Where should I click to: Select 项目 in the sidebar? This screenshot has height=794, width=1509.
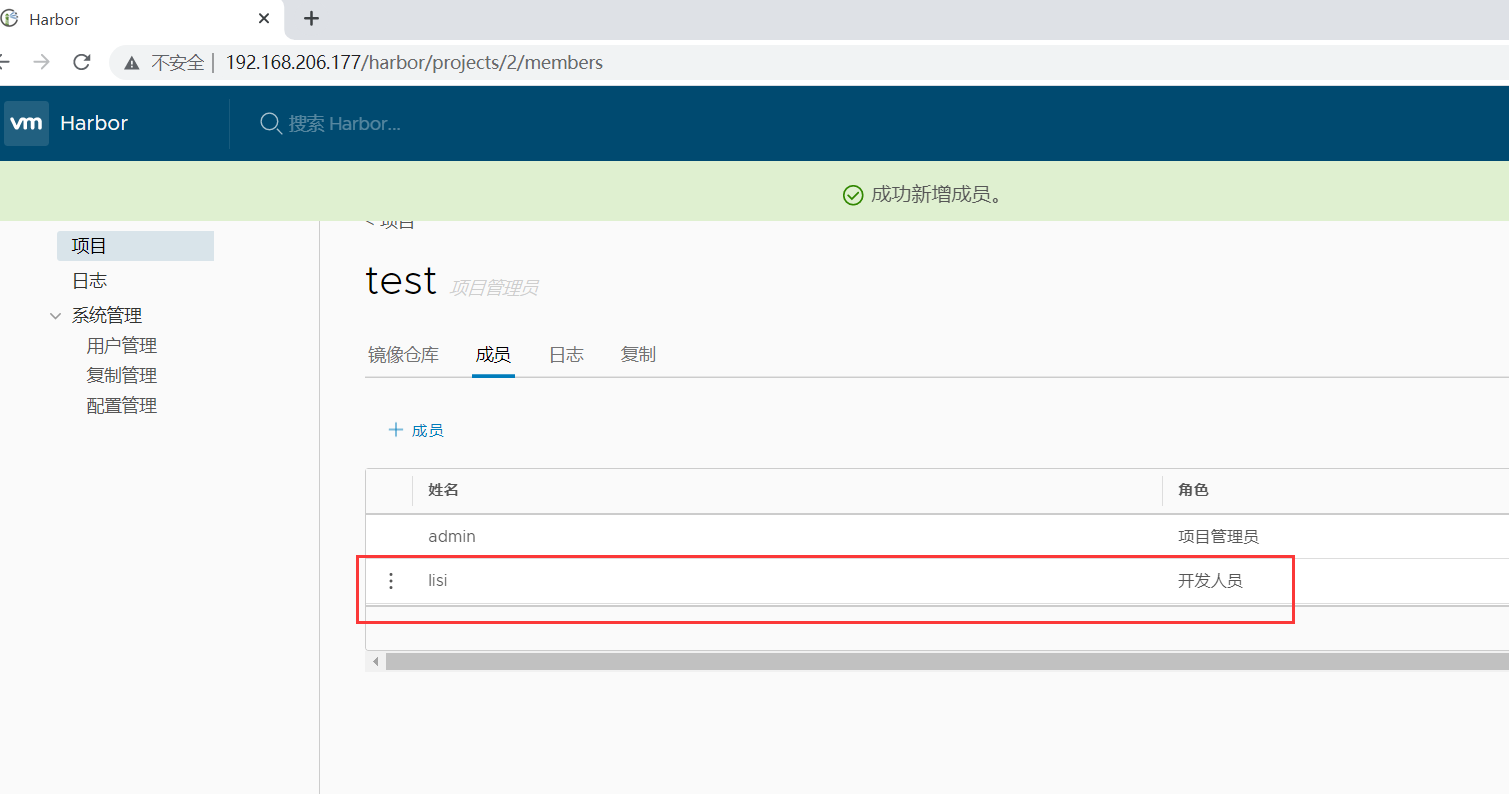pos(135,246)
